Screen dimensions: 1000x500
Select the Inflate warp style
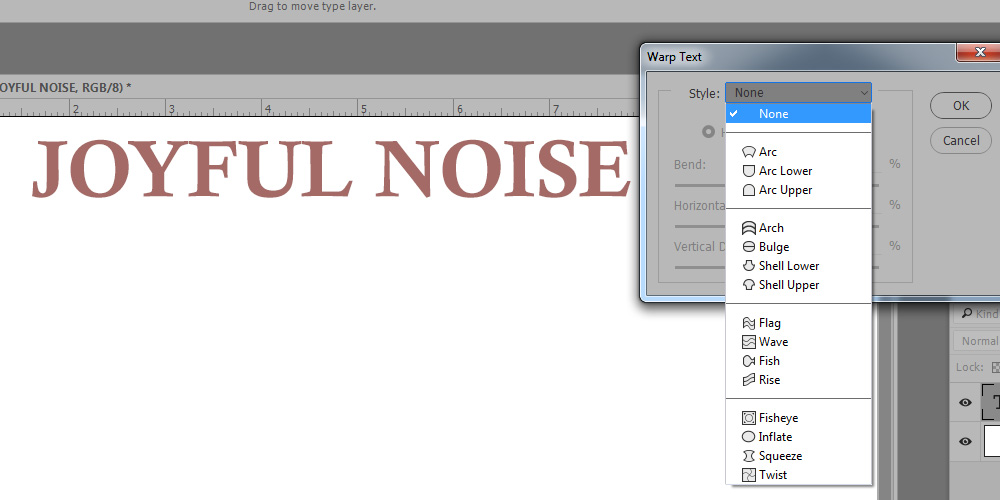(798, 437)
